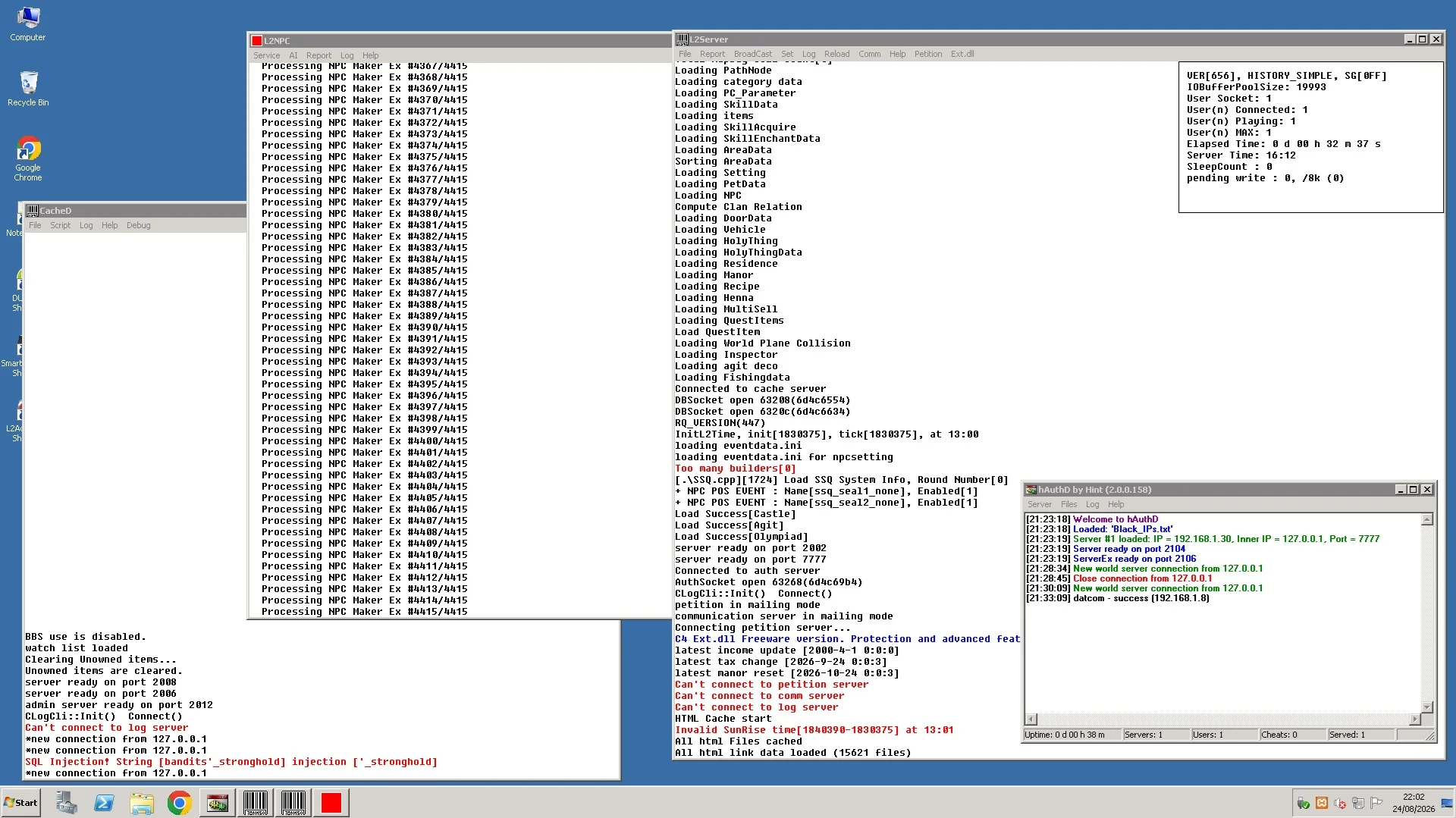Open Server Manager from the taskbar
Viewport: 1456px width, 818px height.
[x=66, y=803]
